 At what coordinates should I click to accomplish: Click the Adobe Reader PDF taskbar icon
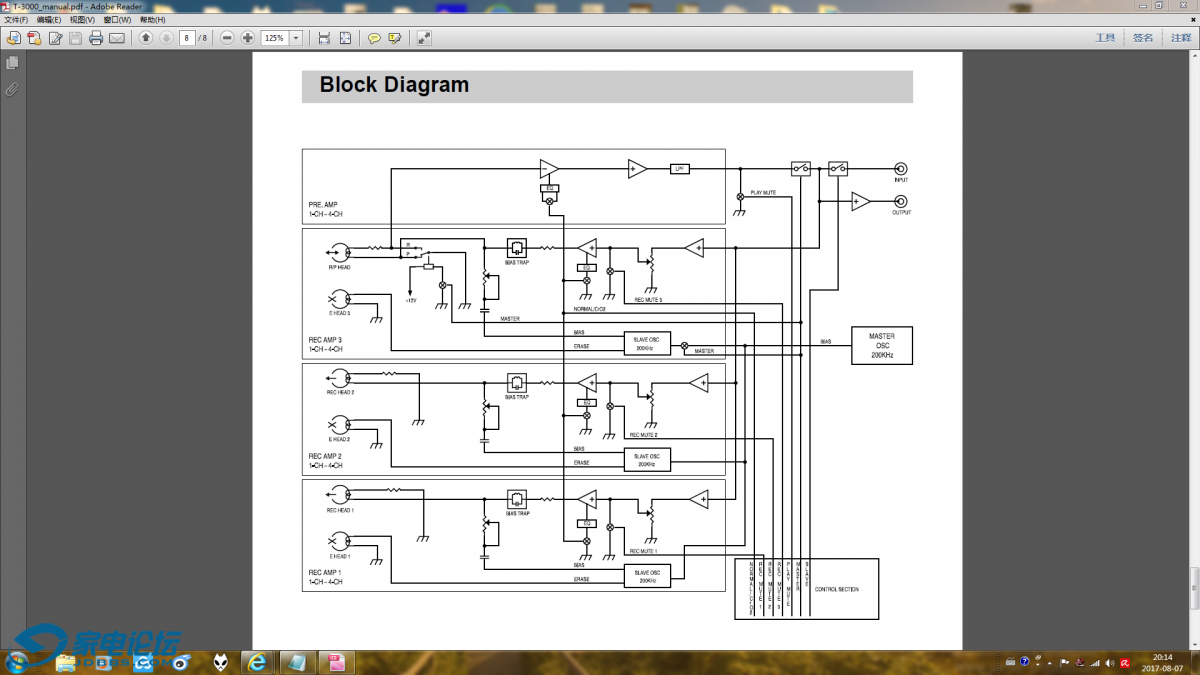(x=335, y=662)
